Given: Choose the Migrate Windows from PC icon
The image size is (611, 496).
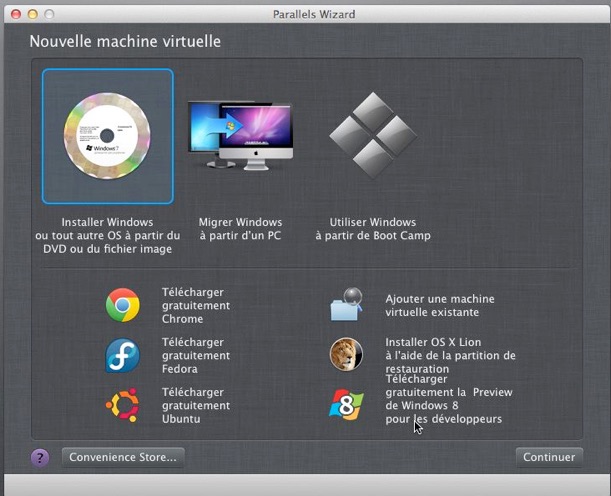Looking at the screenshot, I should tap(240, 136).
